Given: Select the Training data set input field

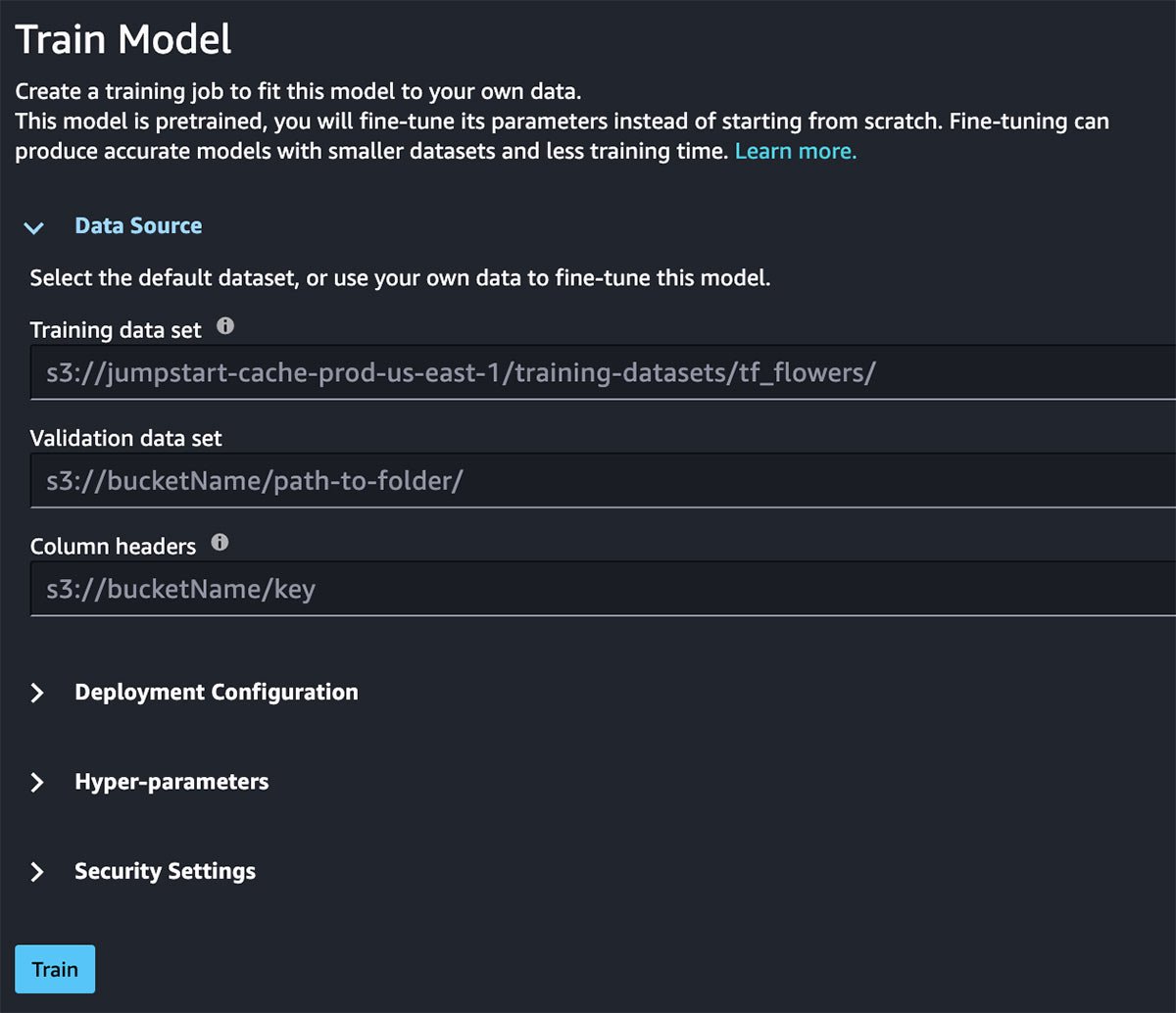Looking at the screenshot, I should point(588,372).
